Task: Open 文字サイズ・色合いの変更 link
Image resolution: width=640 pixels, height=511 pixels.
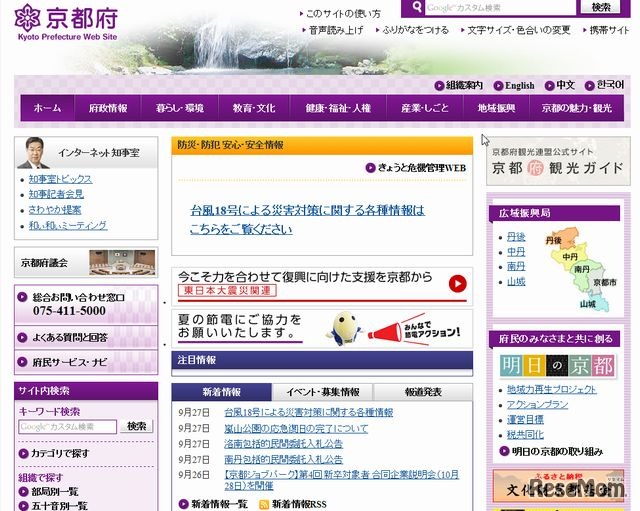Action: tap(518, 30)
